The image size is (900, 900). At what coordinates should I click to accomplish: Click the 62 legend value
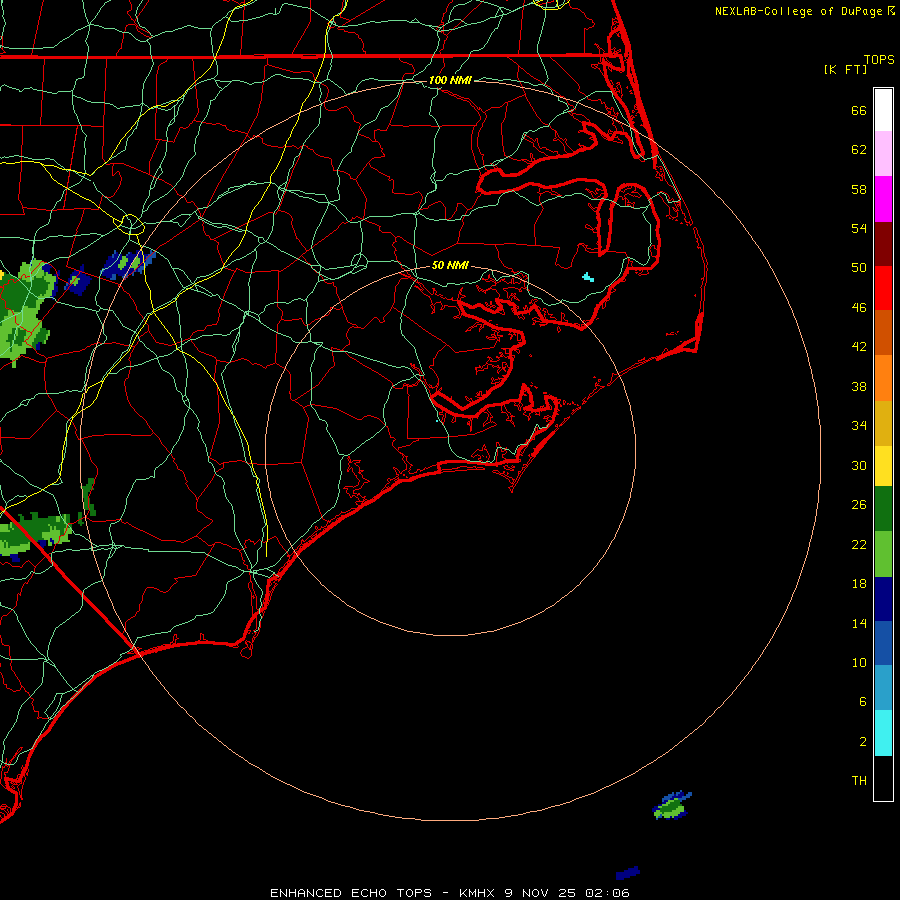[859, 150]
